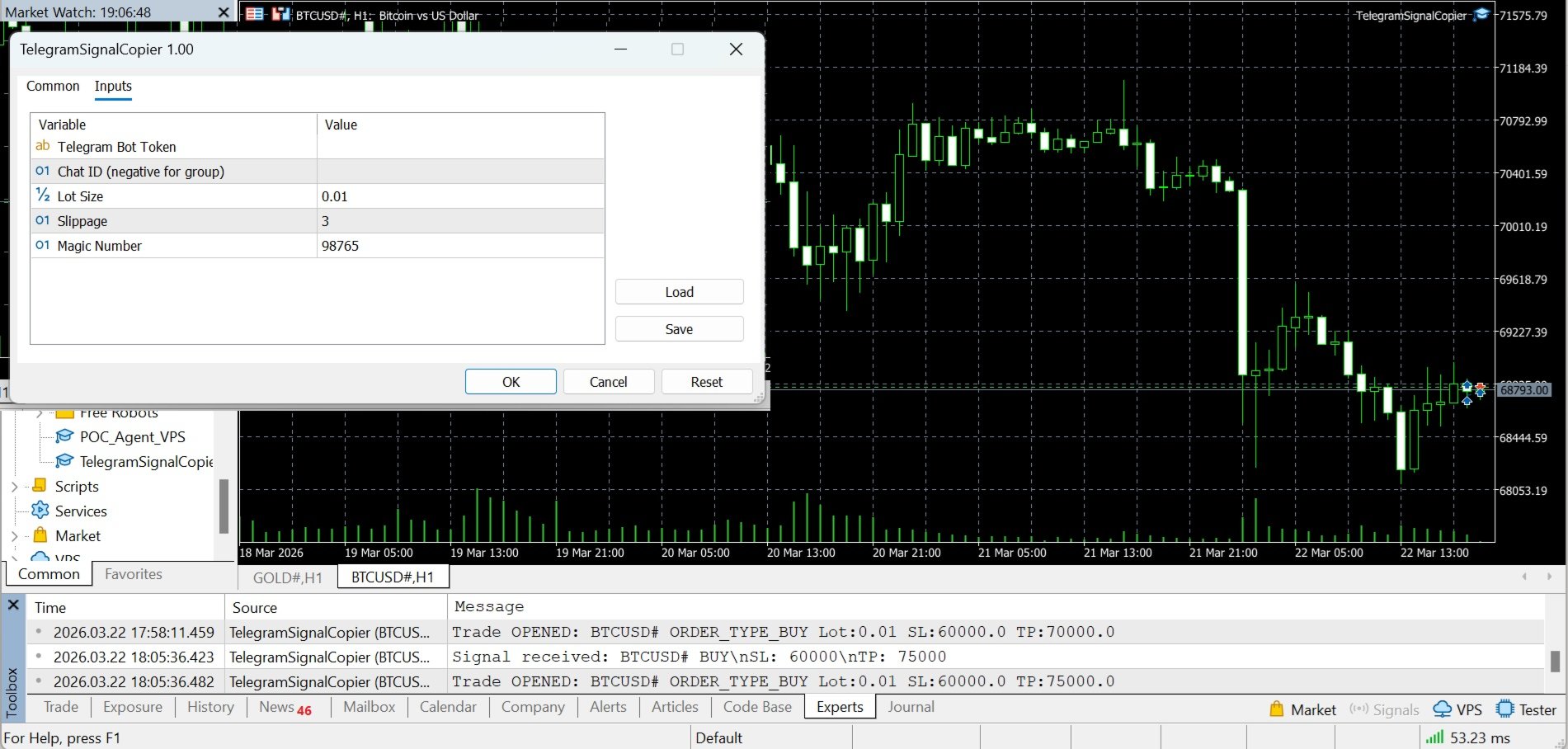This screenshot has width=1568, height=749.
Task: Open the Articles tab in Toolbox
Action: tap(675, 707)
